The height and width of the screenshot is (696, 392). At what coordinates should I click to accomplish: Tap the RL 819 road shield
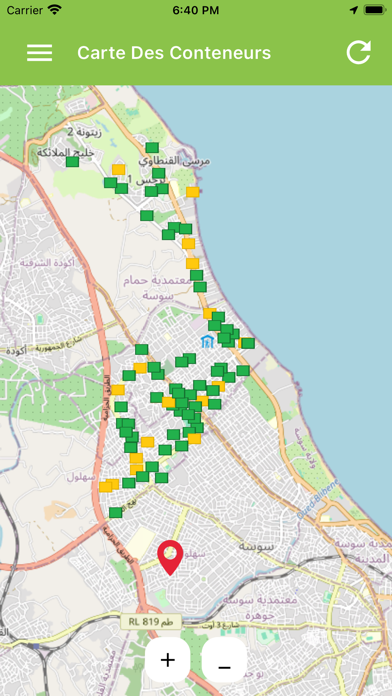(x=151, y=621)
